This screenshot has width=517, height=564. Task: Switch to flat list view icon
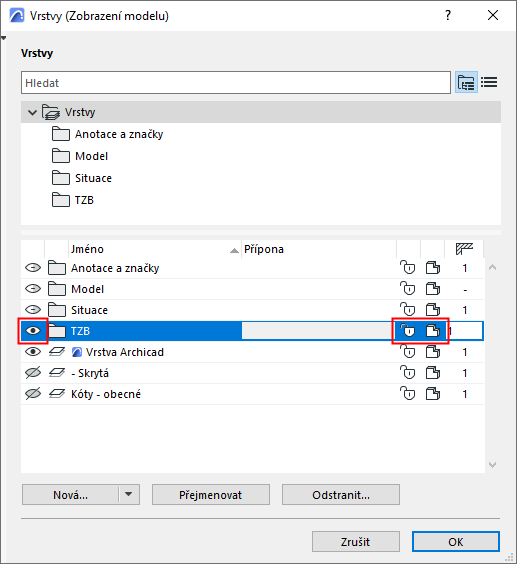(x=489, y=82)
